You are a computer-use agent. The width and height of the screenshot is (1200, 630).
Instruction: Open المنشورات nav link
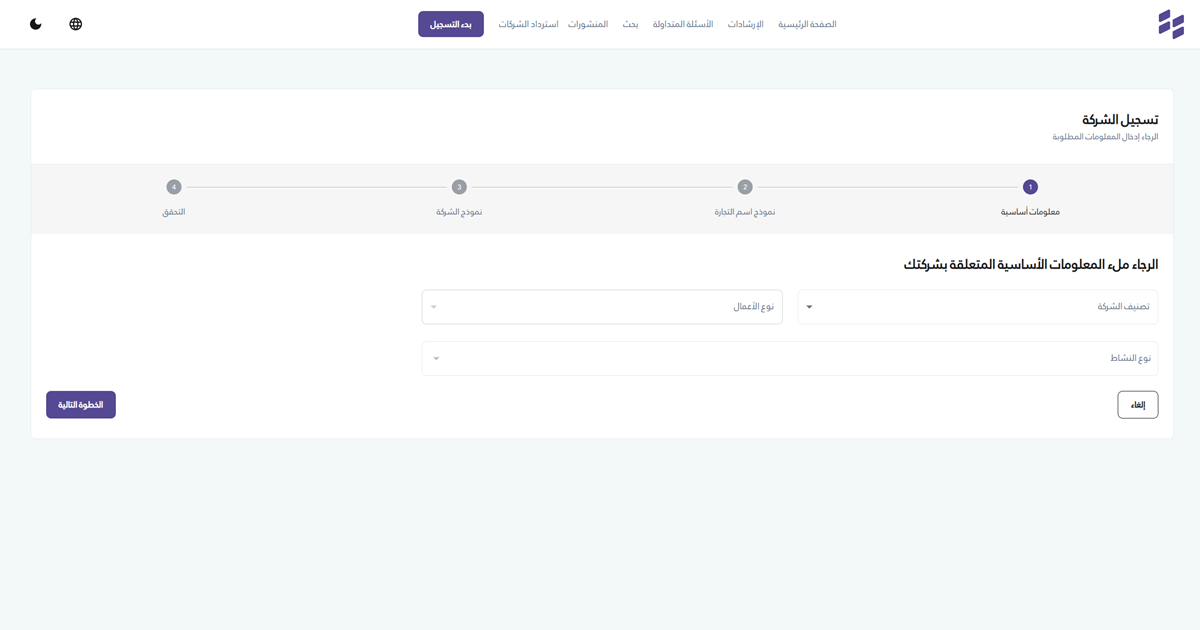[x=588, y=24]
